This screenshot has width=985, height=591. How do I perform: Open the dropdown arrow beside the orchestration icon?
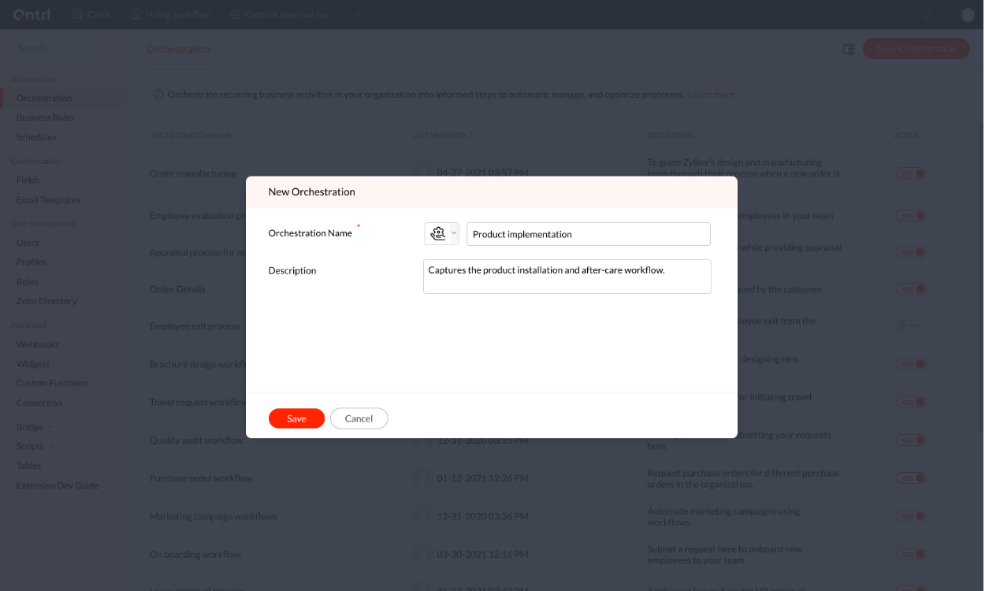tap(454, 234)
